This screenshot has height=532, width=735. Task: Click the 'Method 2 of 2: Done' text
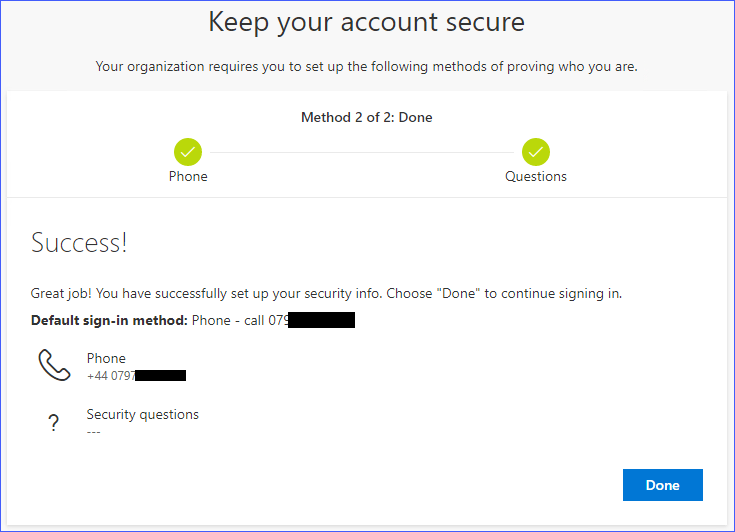tap(367, 117)
